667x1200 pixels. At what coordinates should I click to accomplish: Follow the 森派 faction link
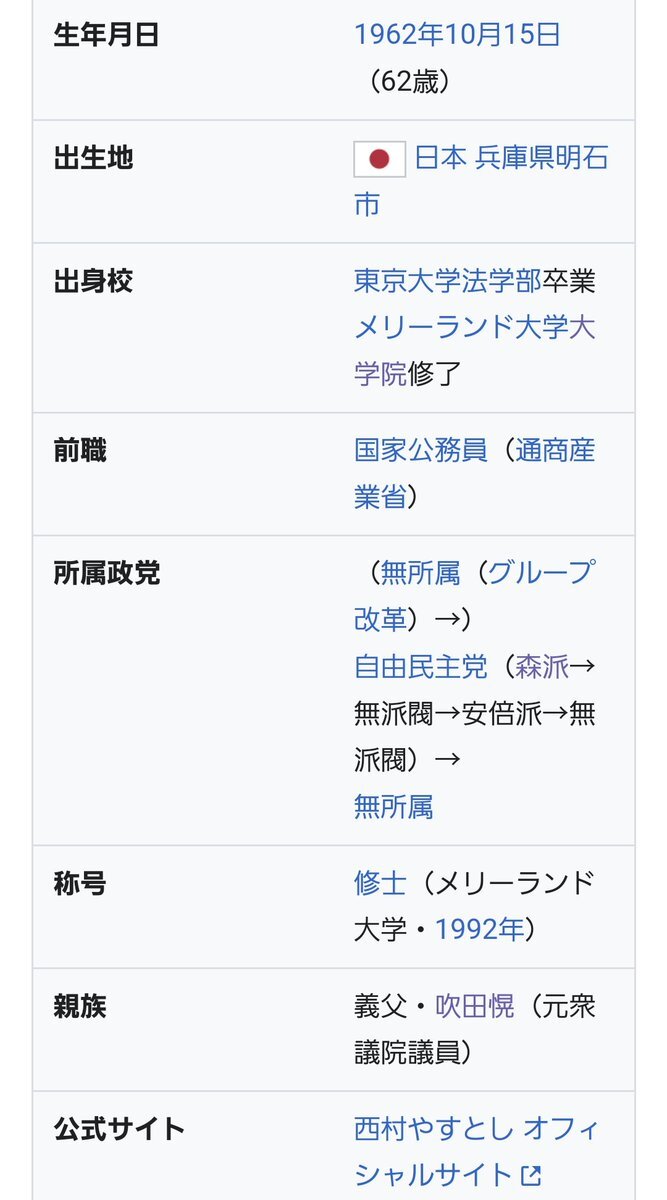(x=542, y=666)
